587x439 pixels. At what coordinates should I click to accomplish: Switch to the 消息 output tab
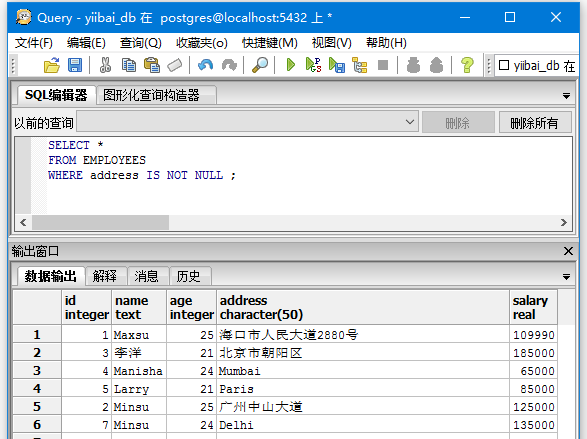click(146, 276)
